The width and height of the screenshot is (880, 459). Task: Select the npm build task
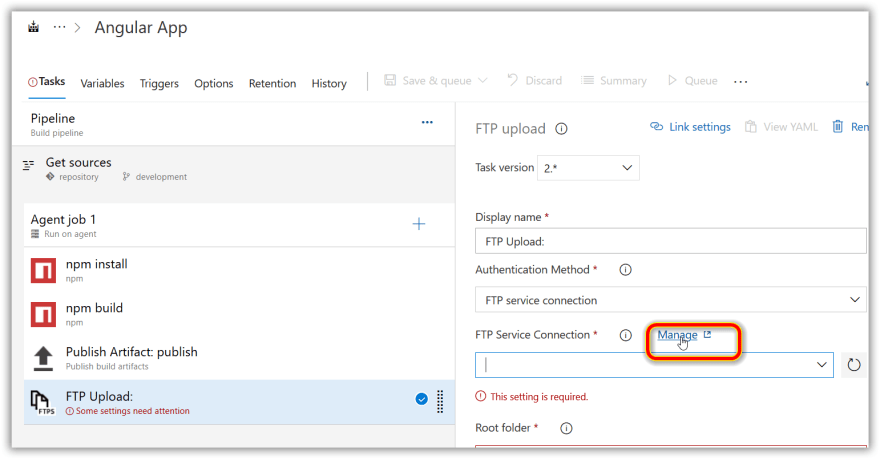tap(239, 314)
